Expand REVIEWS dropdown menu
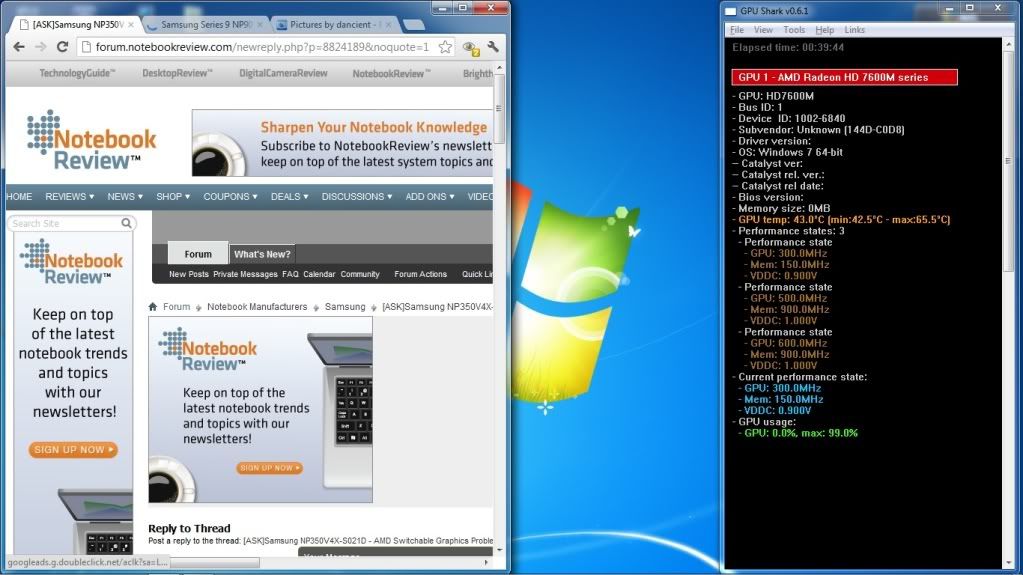 click(69, 196)
